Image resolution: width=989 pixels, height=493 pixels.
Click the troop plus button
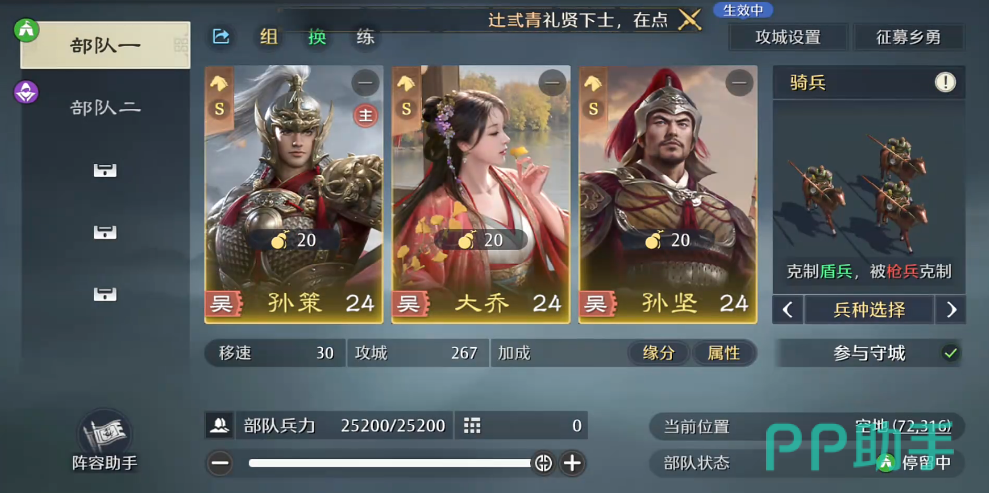click(571, 463)
